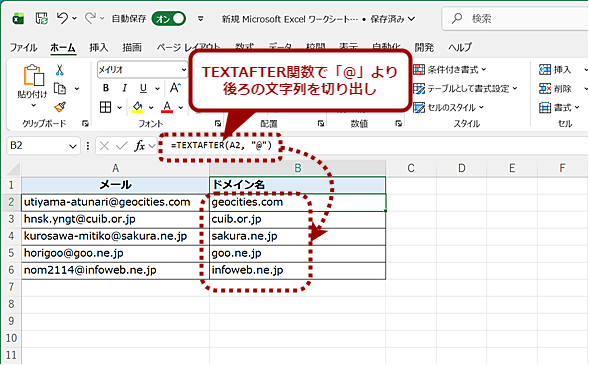This screenshot has width=589, height=365.
Task: Toggle the 自動保存 switch off
Action: click(x=169, y=18)
